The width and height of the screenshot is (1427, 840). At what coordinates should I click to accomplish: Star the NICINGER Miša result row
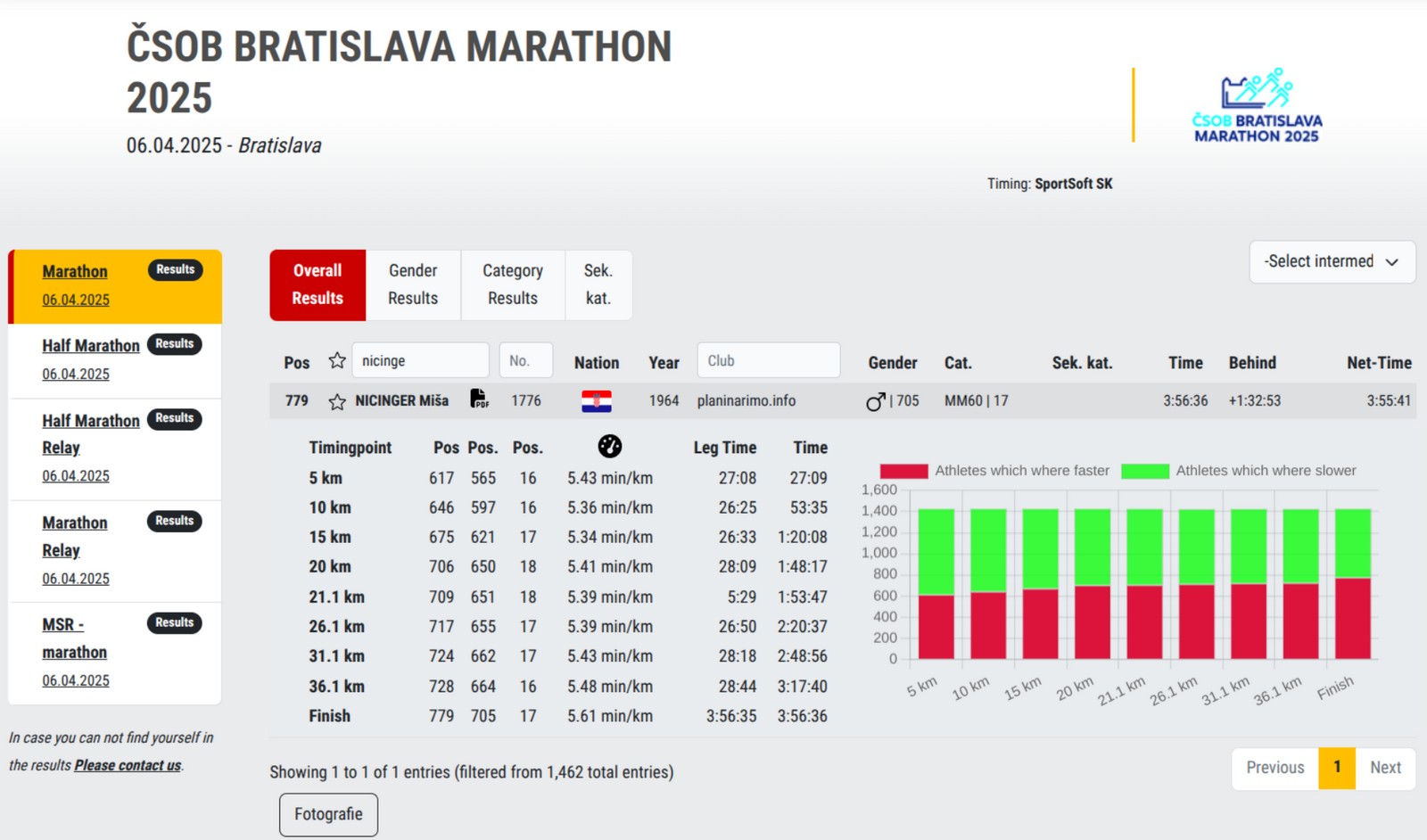tap(337, 401)
